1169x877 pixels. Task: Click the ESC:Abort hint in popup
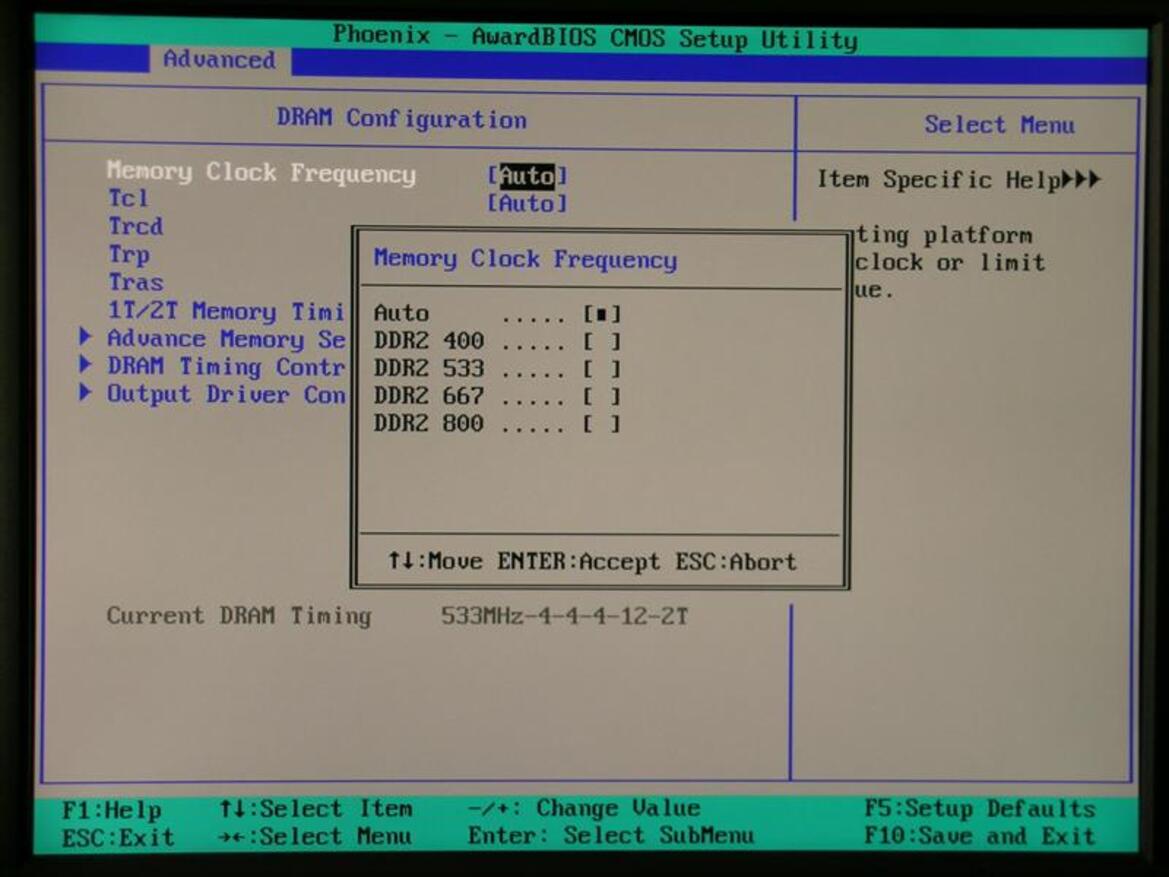click(x=736, y=562)
